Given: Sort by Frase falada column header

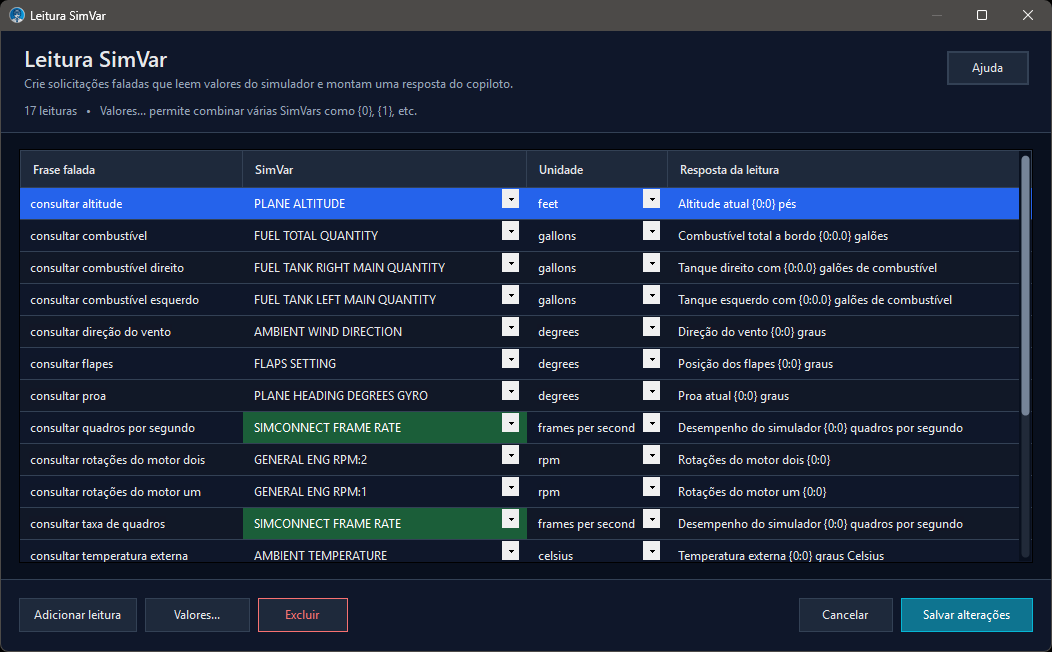Looking at the screenshot, I should (x=132, y=170).
